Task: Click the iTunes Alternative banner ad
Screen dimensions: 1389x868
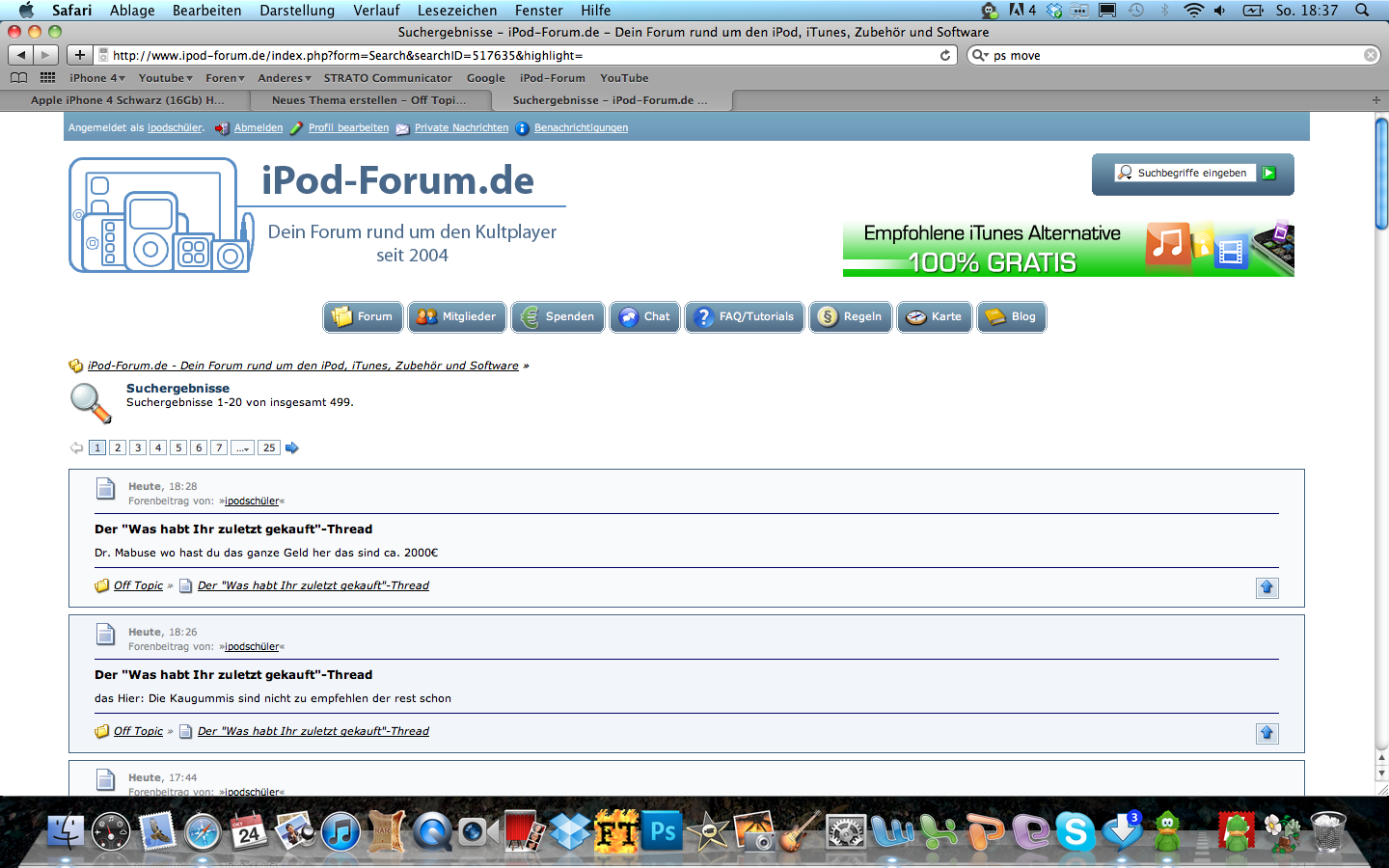Action: [x=1069, y=249]
